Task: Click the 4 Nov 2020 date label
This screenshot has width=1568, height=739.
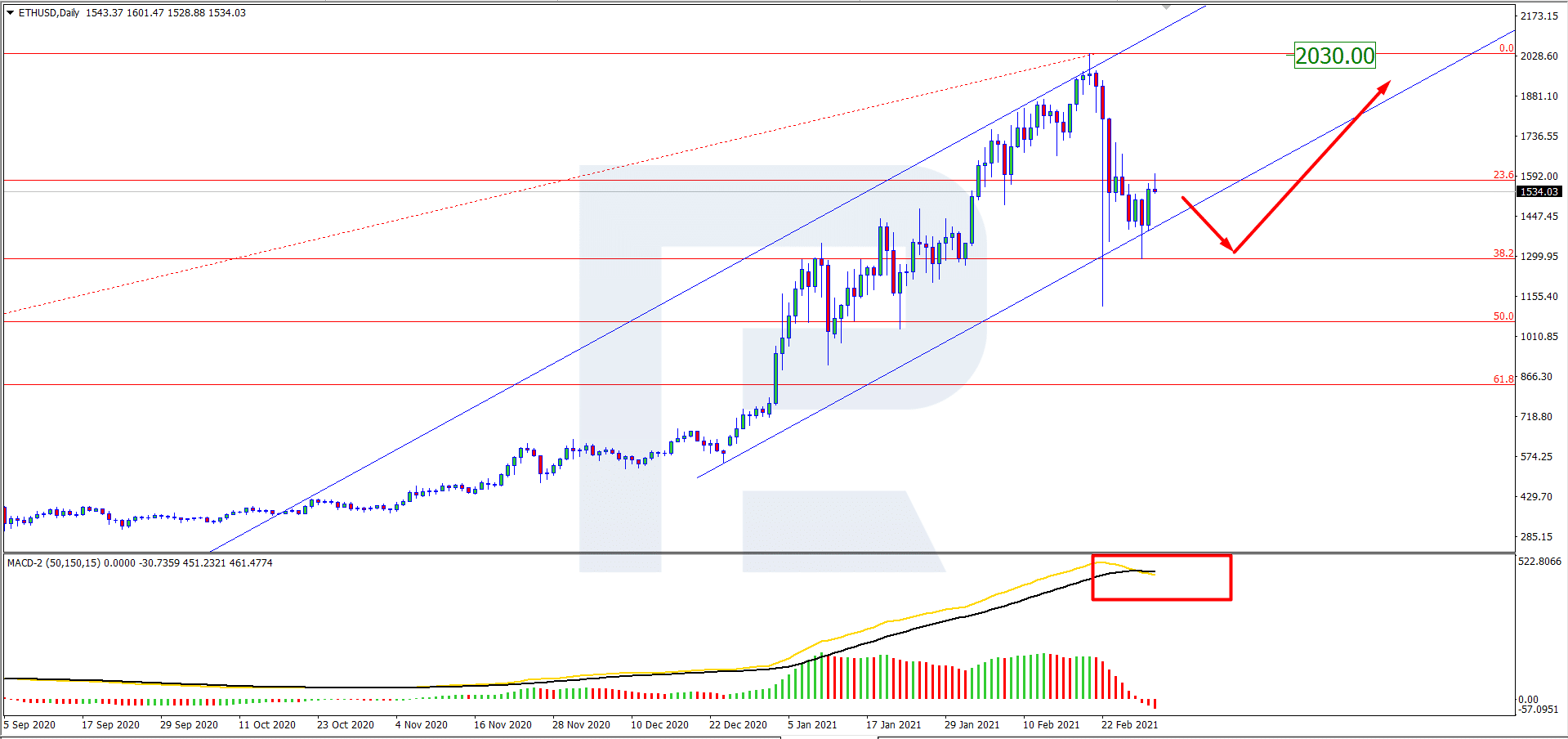Action: tap(422, 725)
